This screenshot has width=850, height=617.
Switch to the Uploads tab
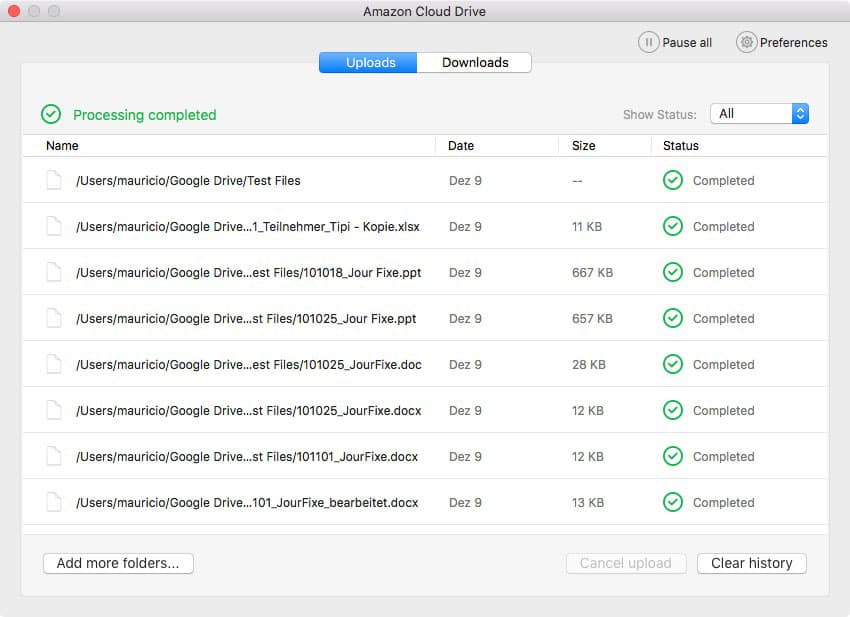368,62
